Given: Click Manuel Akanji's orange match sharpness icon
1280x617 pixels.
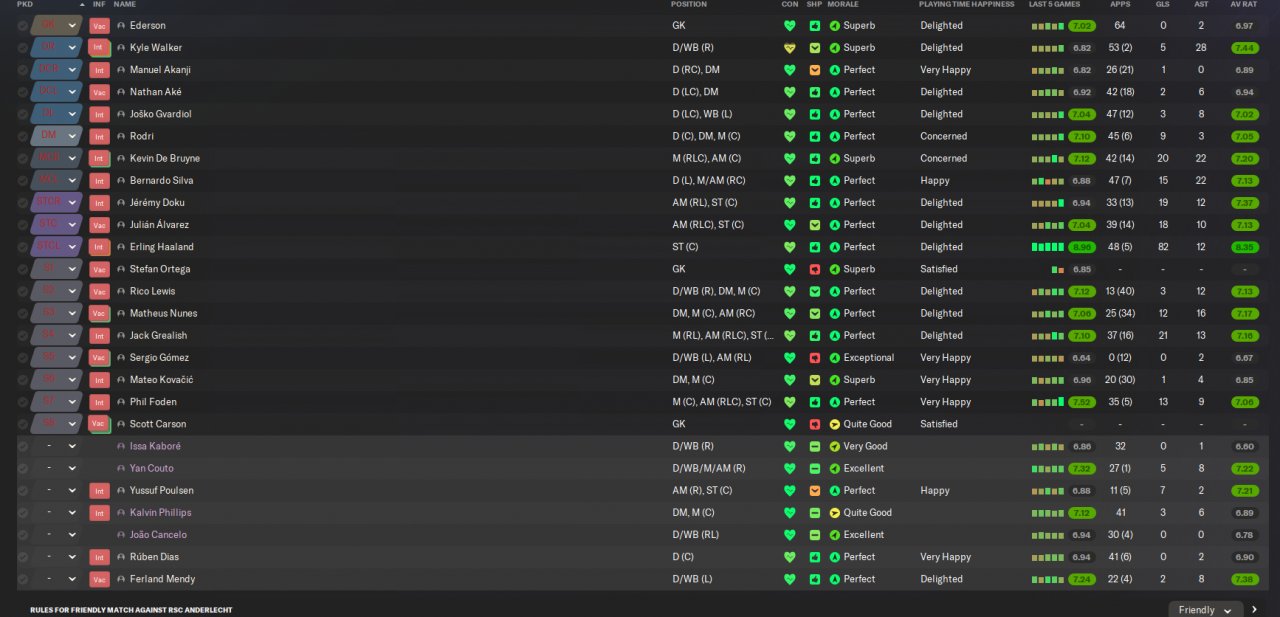Looking at the screenshot, I should [x=815, y=70].
